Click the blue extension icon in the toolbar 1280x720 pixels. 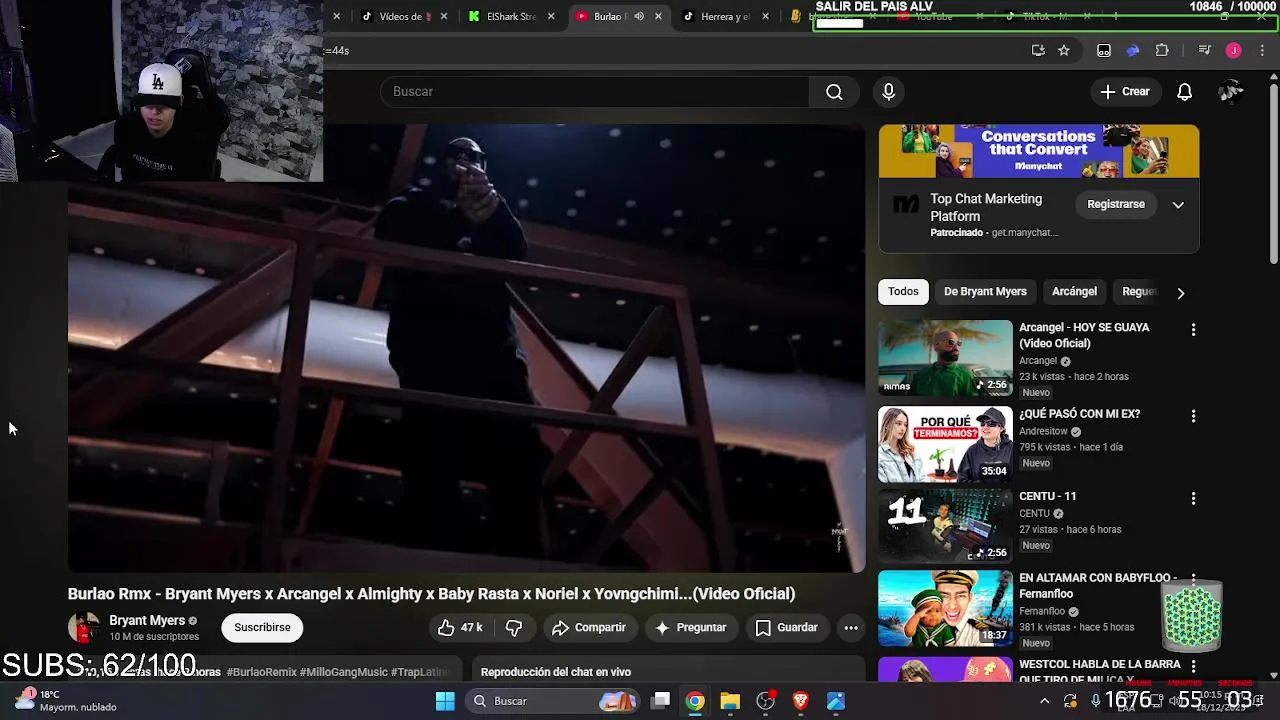pyautogui.click(x=1133, y=51)
